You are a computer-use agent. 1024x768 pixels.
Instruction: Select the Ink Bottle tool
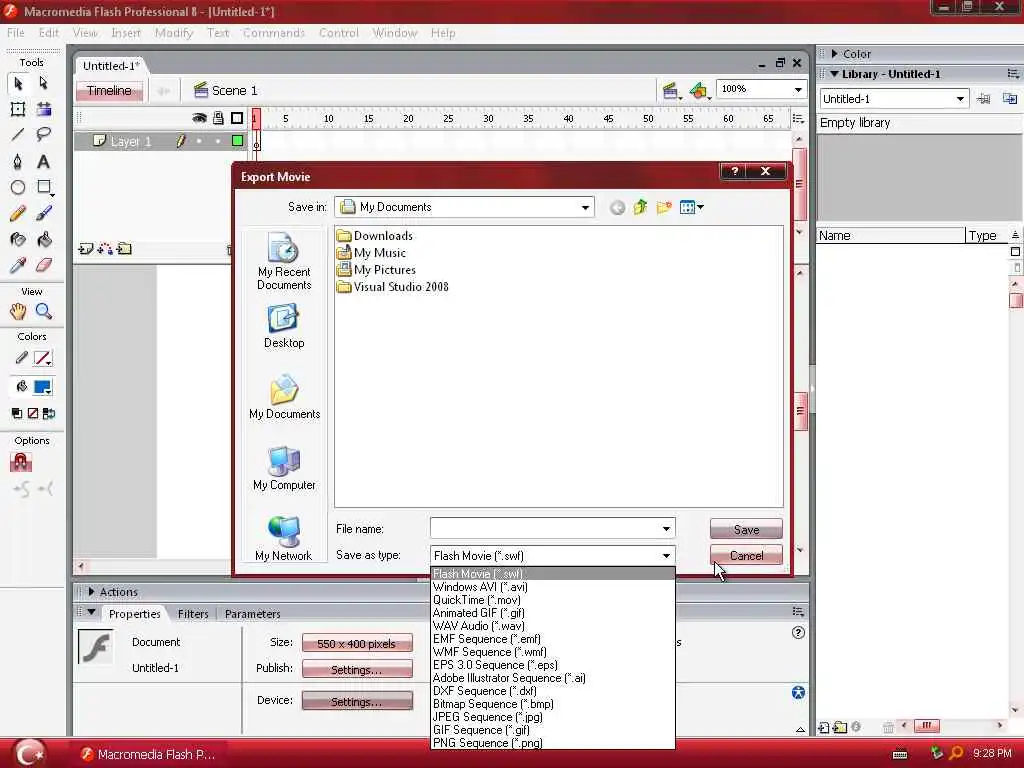(x=18, y=240)
